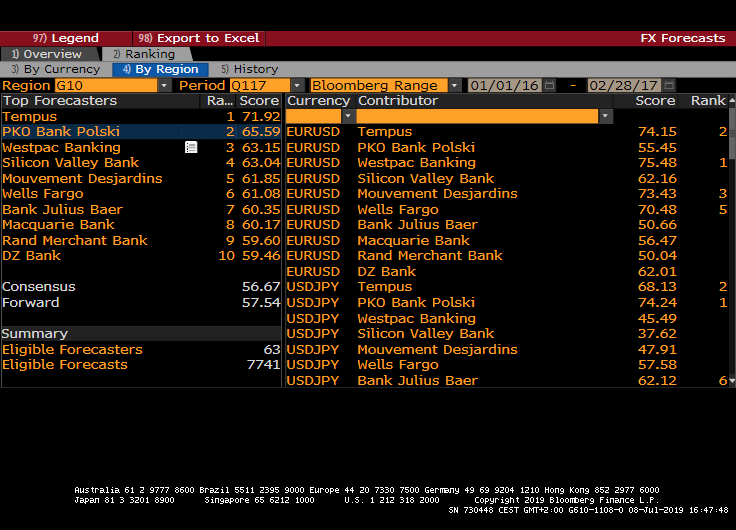Image resolution: width=736 pixels, height=530 pixels.
Task: Expand the Region G10 dropdown
Action: point(164,86)
